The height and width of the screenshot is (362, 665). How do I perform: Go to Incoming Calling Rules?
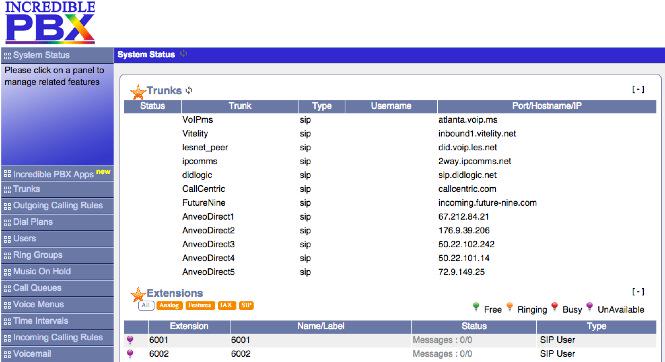(x=57, y=337)
